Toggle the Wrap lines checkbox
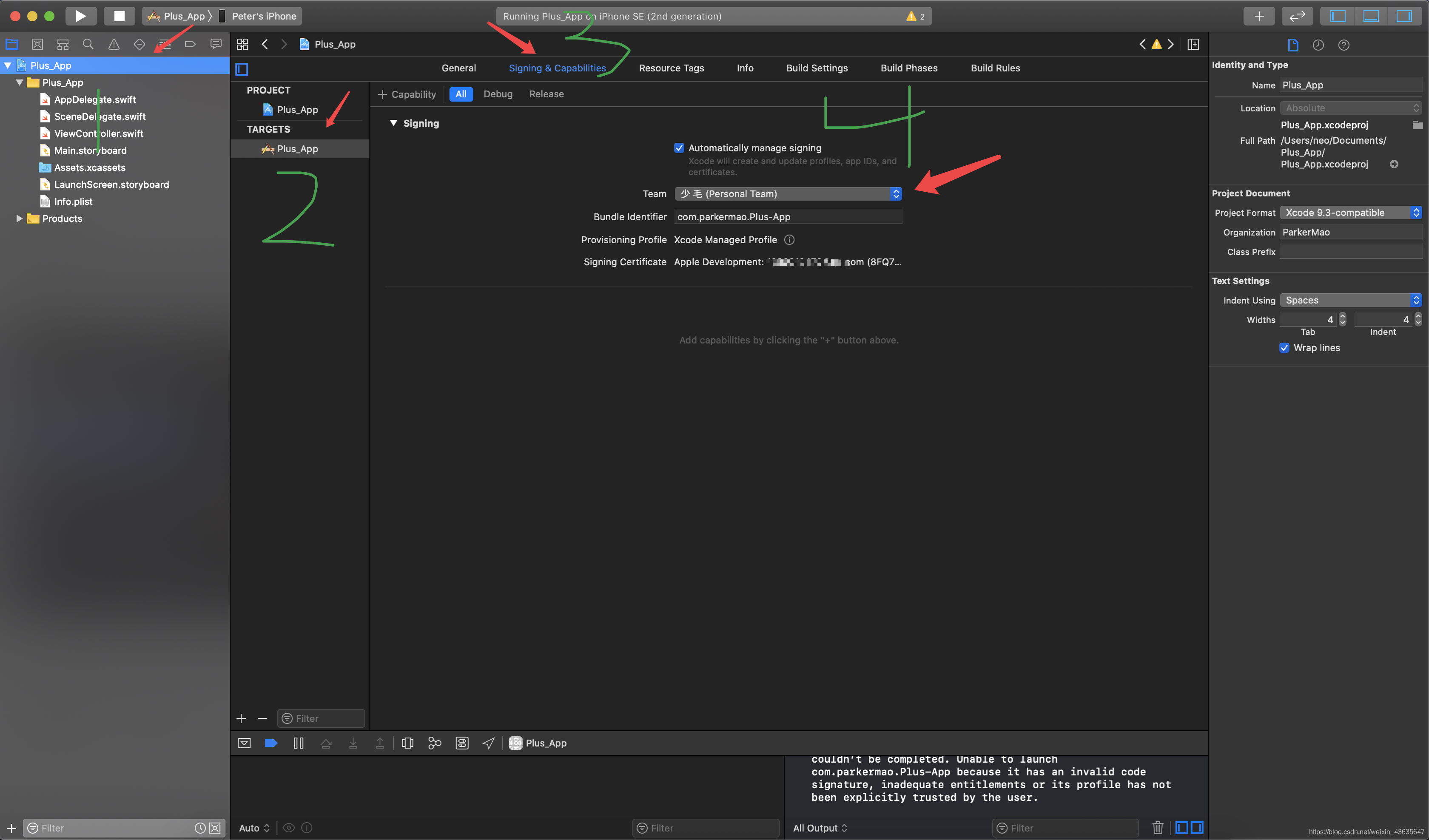The height and width of the screenshot is (840, 1429). [x=1284, y=348]
